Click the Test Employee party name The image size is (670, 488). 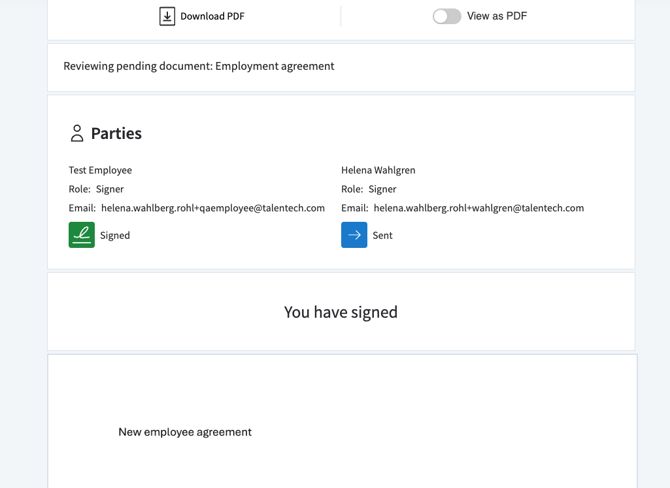click(100, 170)
